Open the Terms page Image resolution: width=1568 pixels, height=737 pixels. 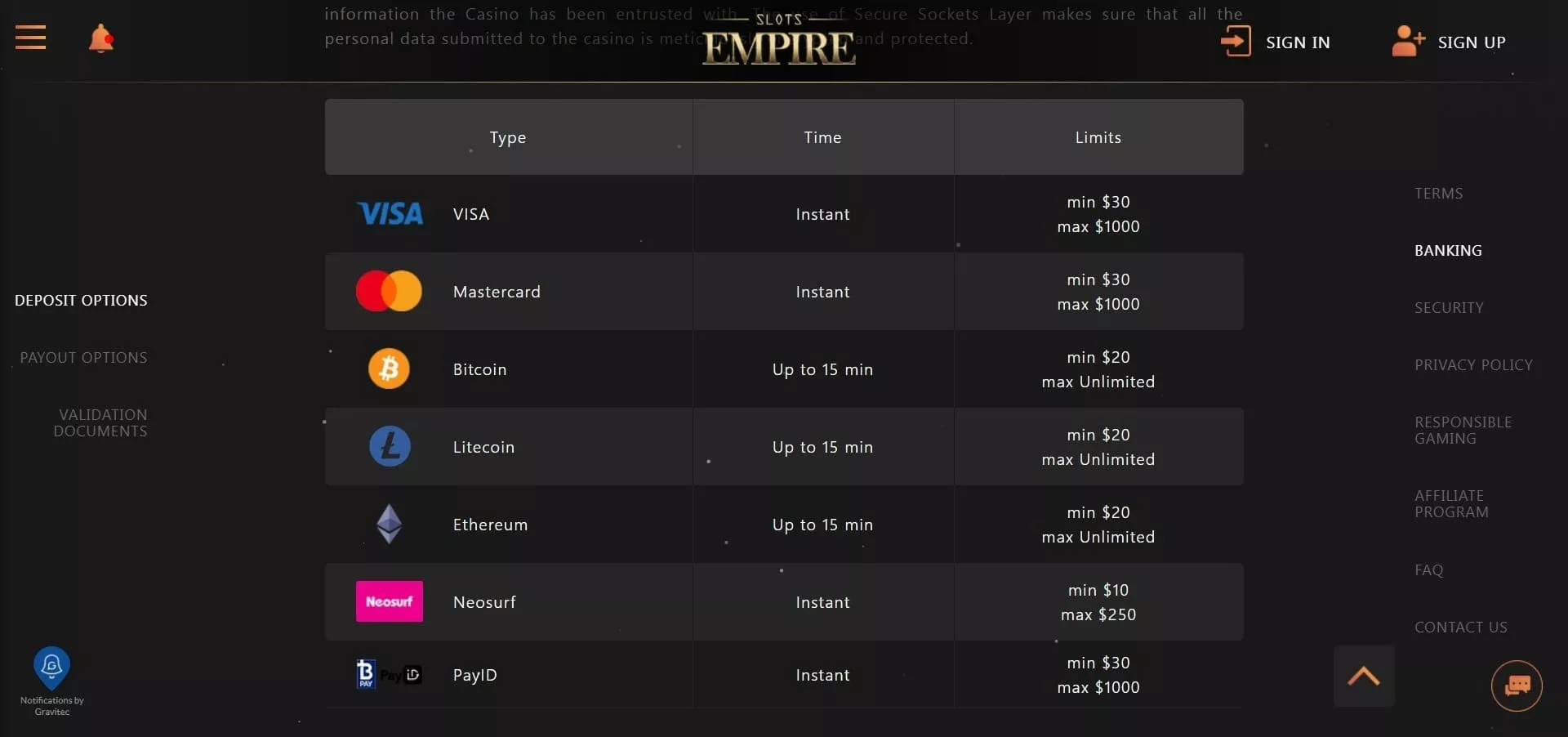point(1438,194)
